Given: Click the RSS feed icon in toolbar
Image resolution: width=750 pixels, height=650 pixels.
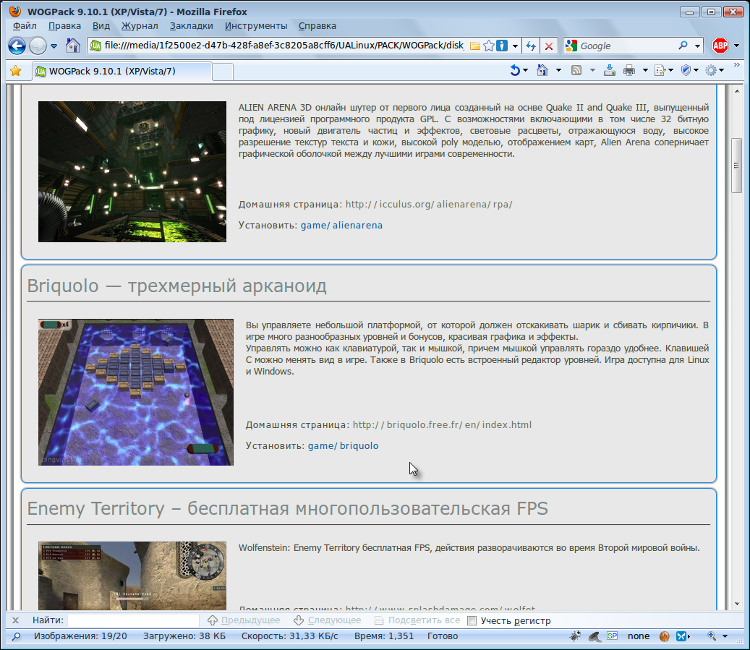Looking at the screenshot, I should (x=576, y=70).
